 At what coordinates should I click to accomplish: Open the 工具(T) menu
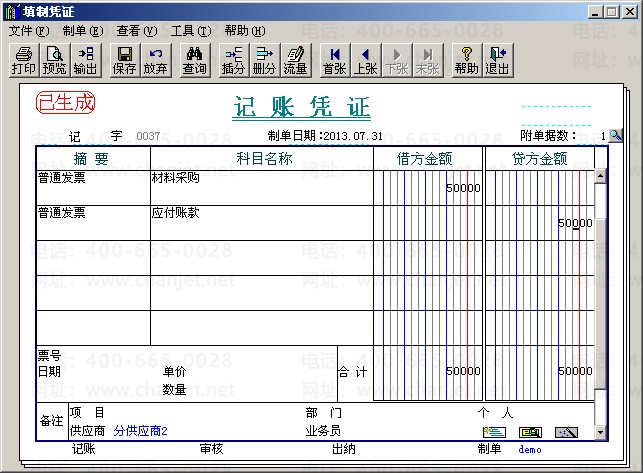tap(191, 31)
